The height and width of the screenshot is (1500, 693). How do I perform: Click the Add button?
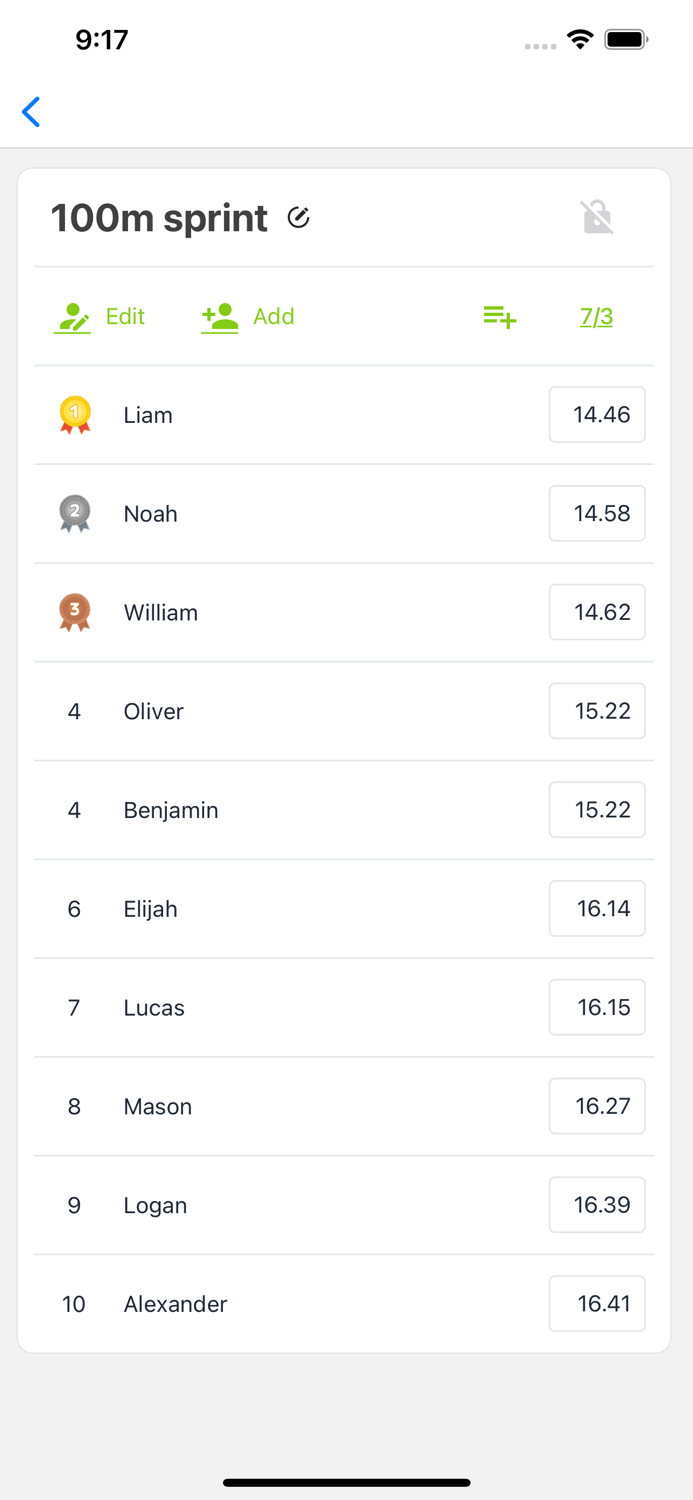coord(274,316)
